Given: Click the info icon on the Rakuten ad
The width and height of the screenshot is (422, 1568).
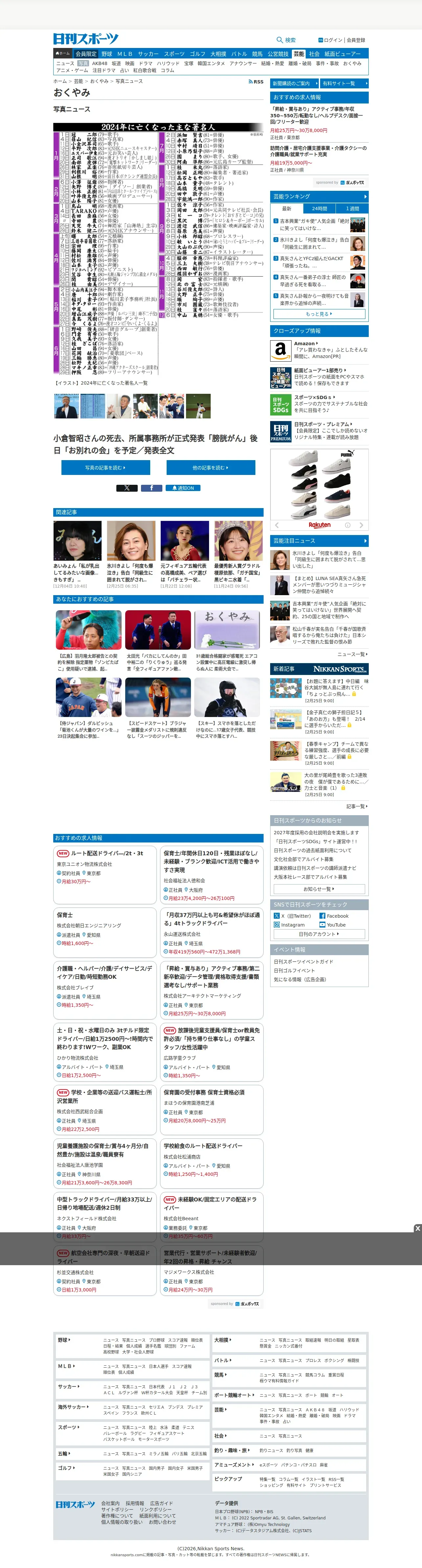Looking at the screenshot, I should click(x=348, y=525).
